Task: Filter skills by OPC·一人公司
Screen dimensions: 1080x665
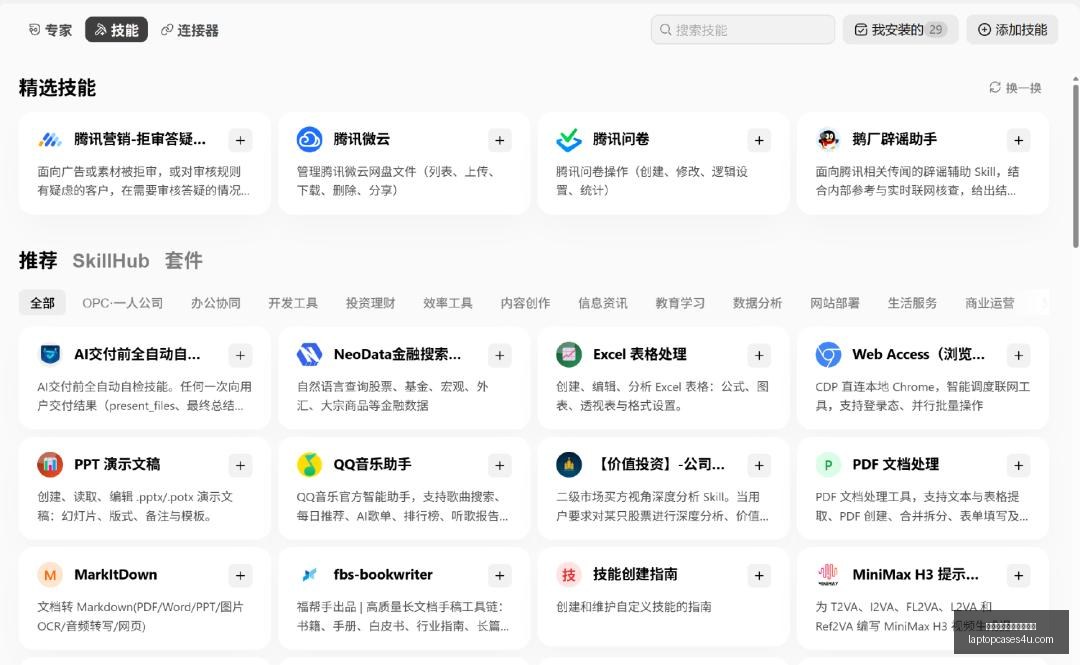Action: click(x=123, y=303)
